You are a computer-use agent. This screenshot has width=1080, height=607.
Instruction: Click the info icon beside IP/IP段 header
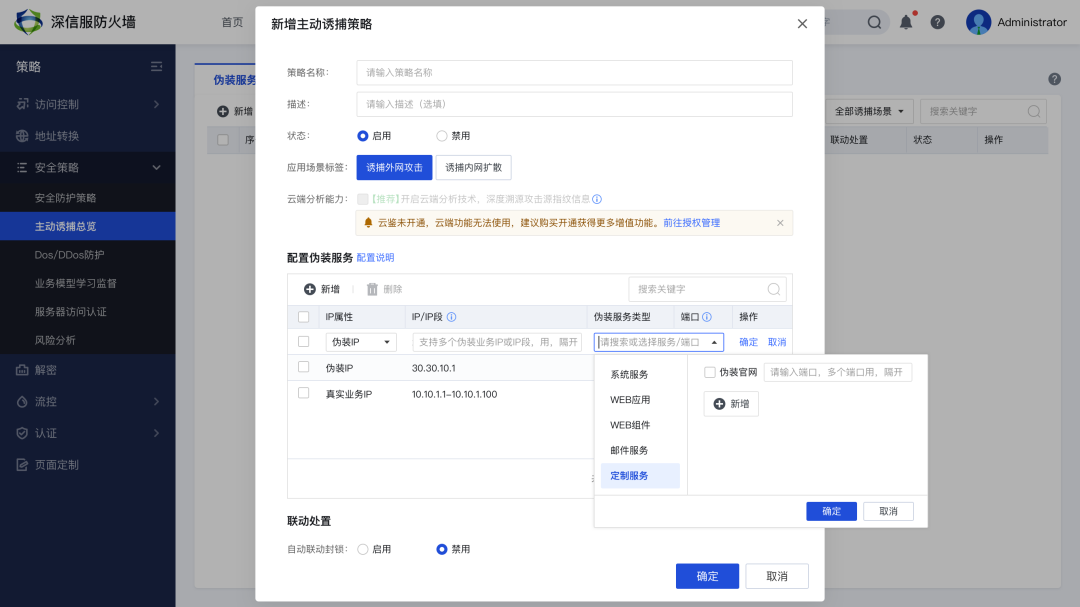click(x=451, y=317)
